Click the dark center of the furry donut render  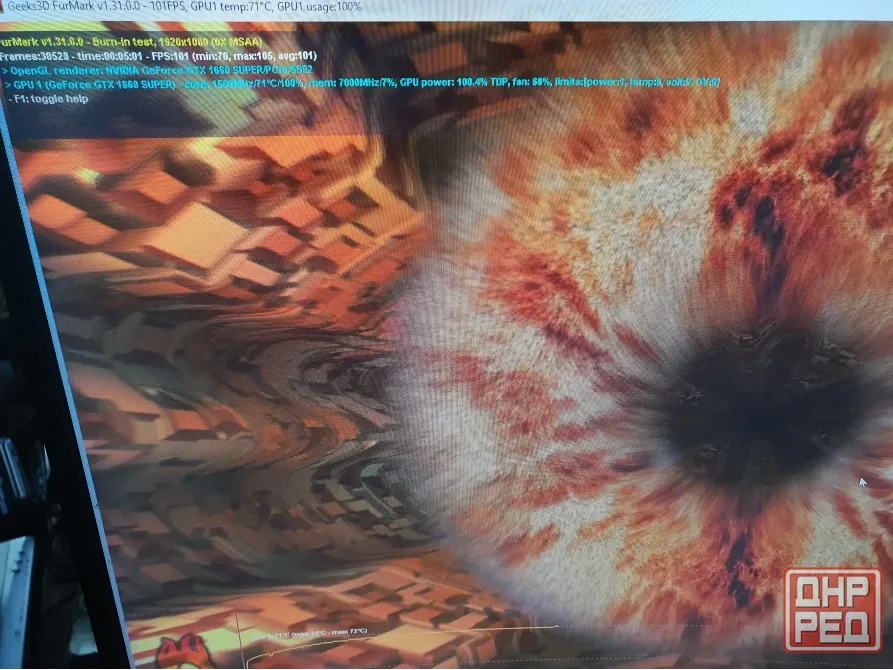pyautogui.click(x=766, y=407)
